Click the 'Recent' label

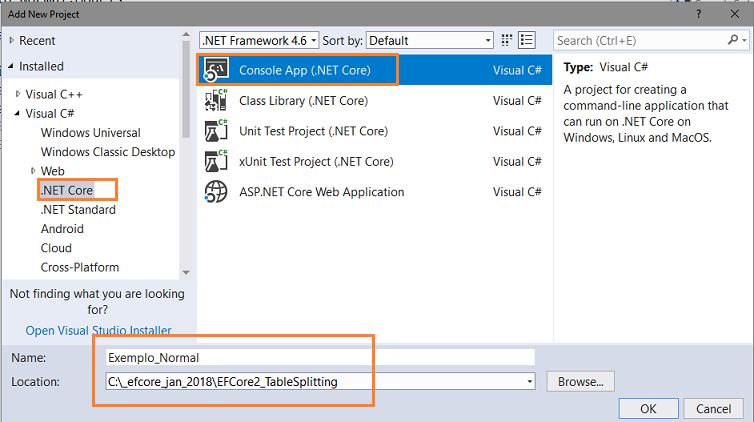[x=37, y=40]
